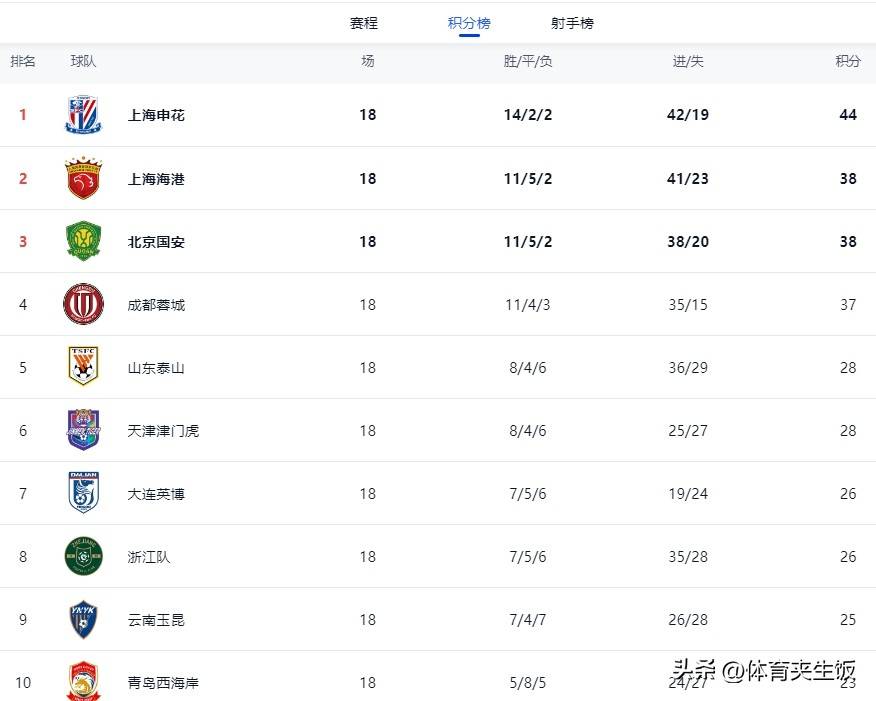Switch to the 赛程 schedule tab
876x701 pixels.
tap(364, 22)
